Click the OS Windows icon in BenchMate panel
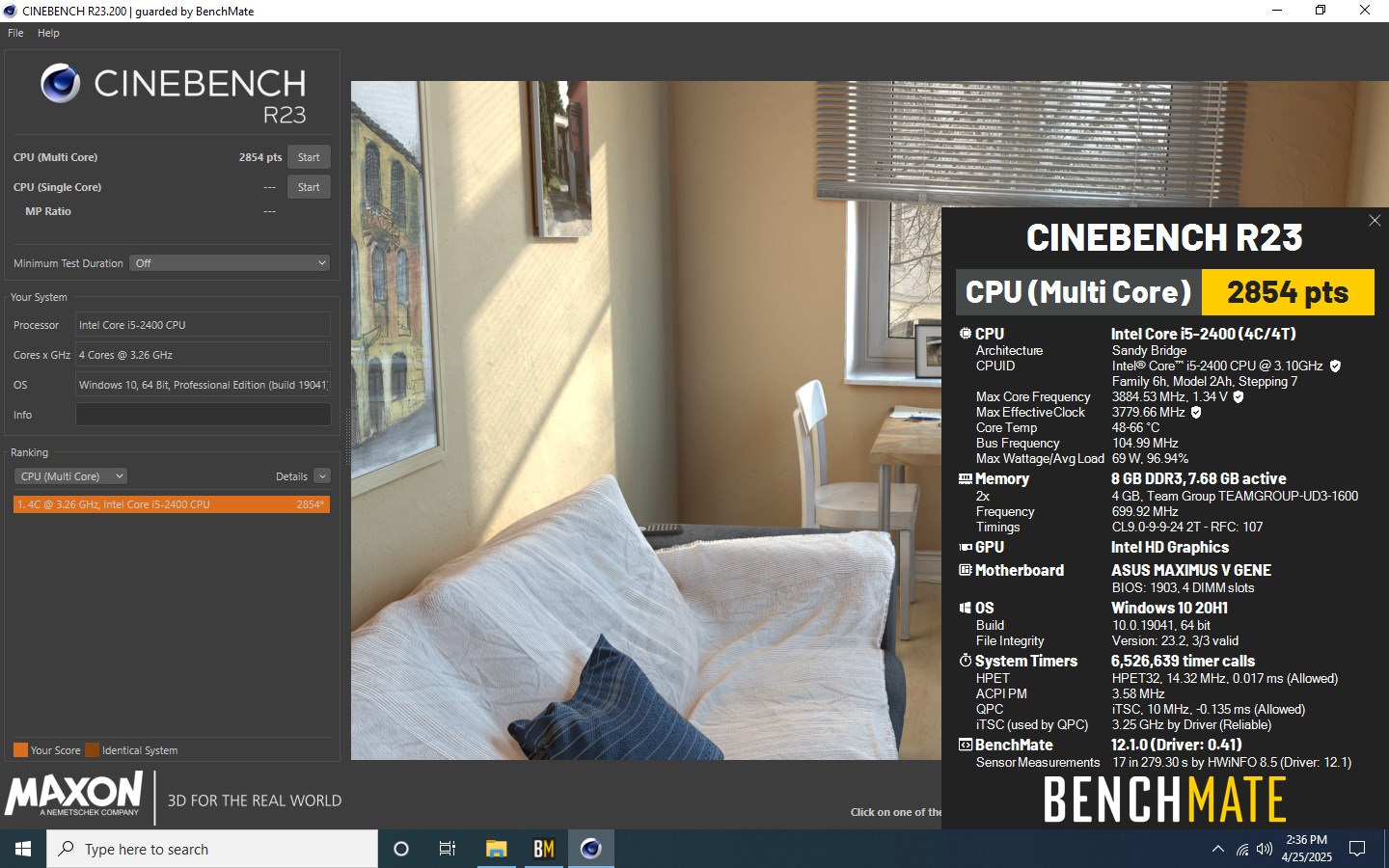The image size is (1389, 868). tap(965, 608)
